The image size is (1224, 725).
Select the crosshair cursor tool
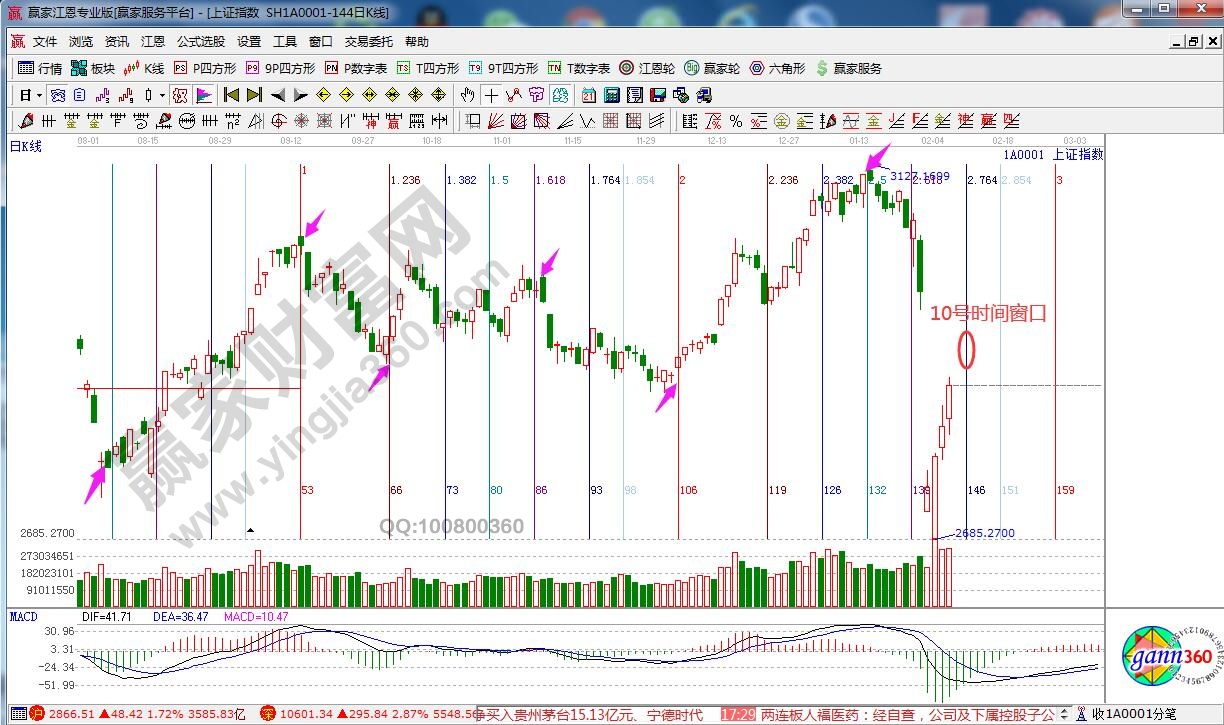tap(491, 96)
